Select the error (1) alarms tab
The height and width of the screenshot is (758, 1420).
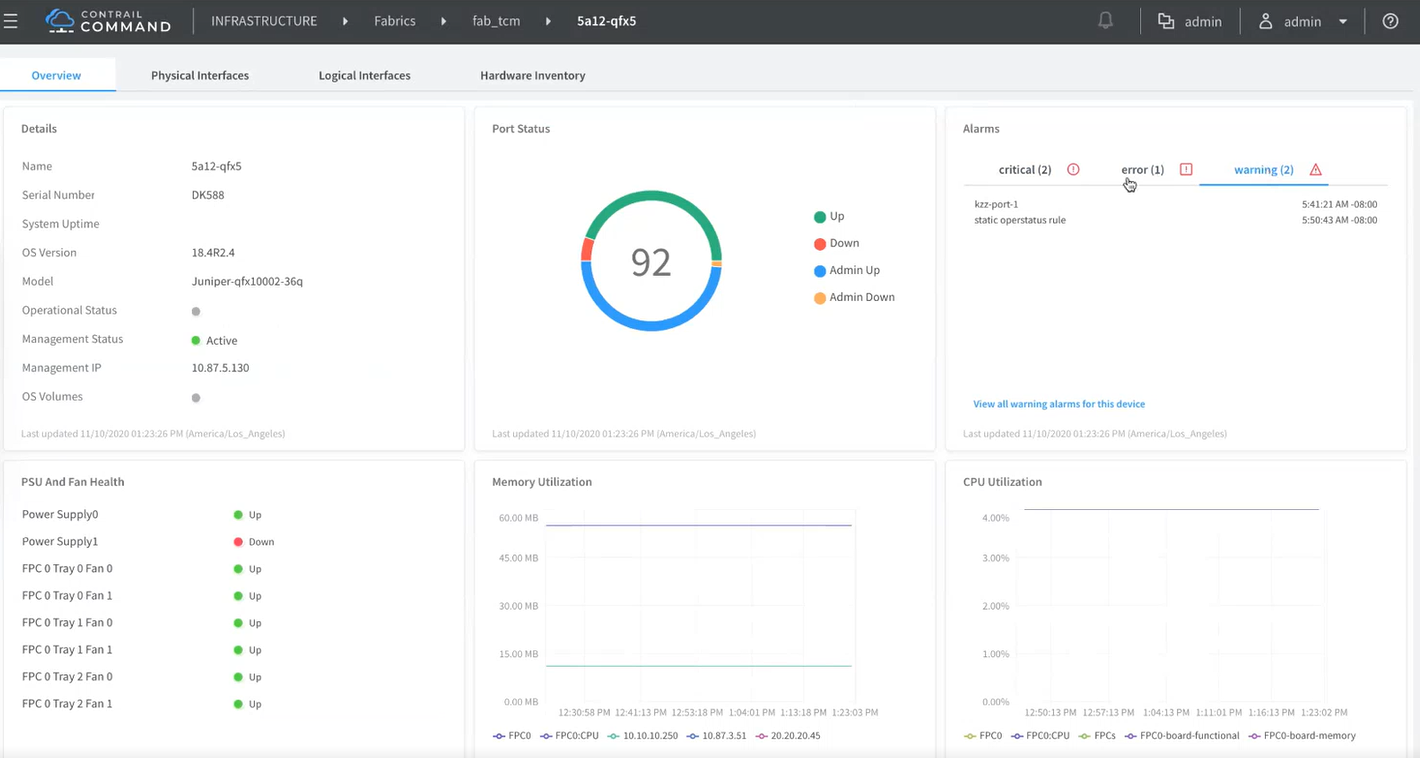click(x=1157, y=169)
